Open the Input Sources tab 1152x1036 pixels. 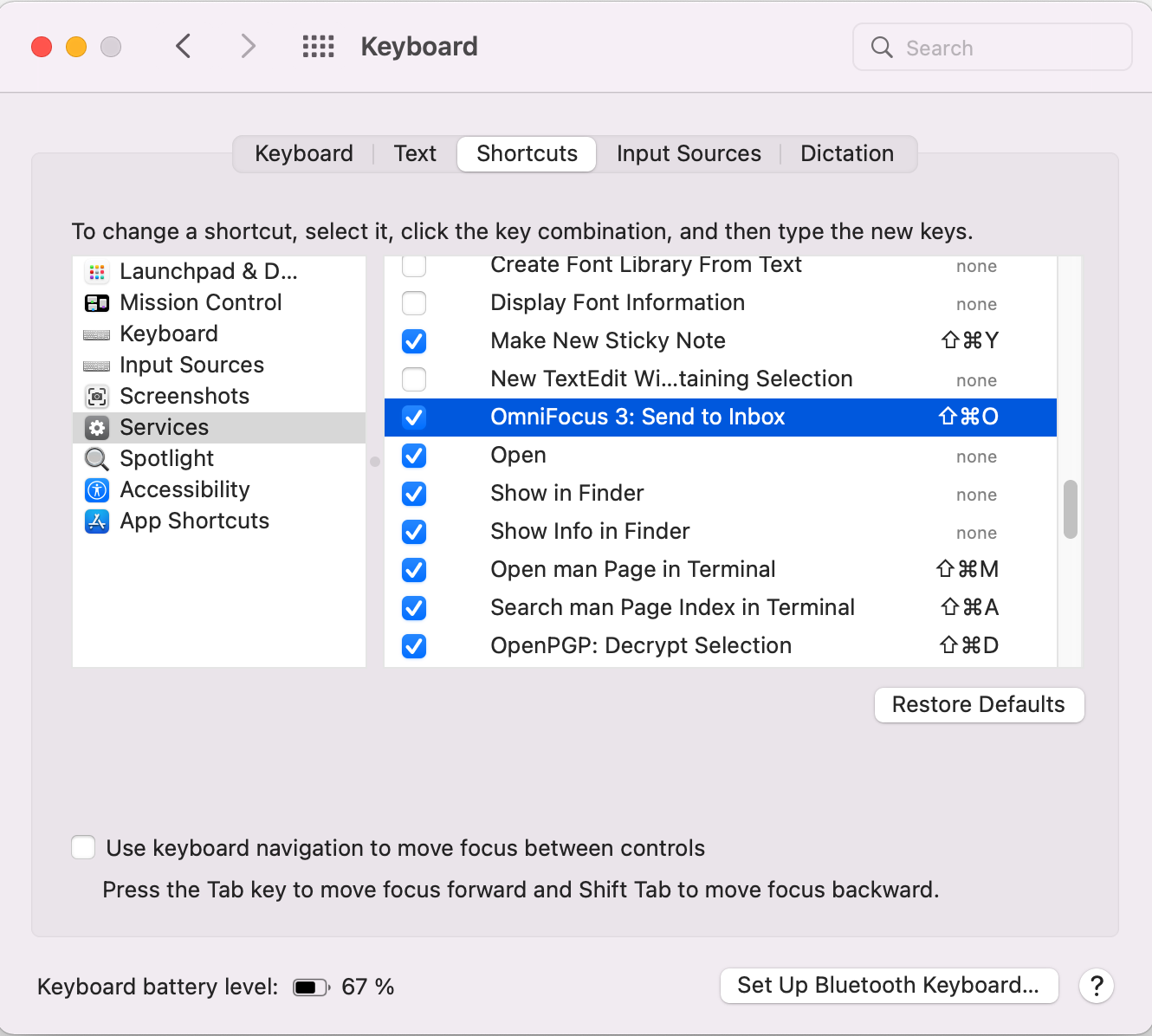click(689, 154)
